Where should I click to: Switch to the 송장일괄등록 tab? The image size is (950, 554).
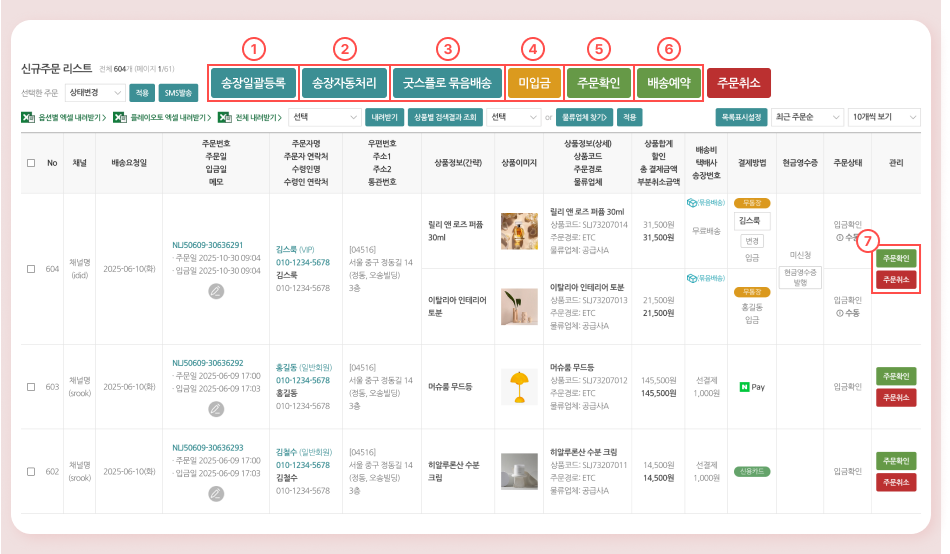[254, 81]
